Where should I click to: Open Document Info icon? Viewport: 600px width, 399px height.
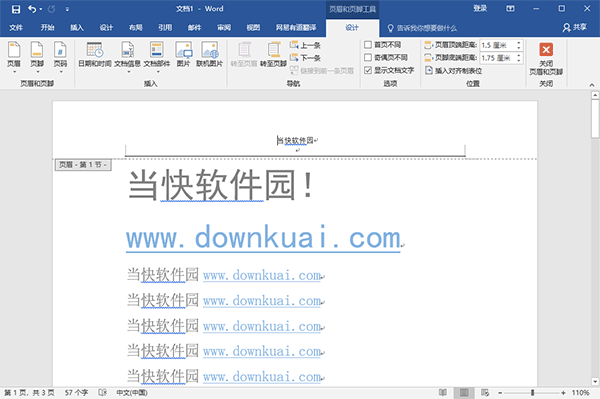click(127, 55)
